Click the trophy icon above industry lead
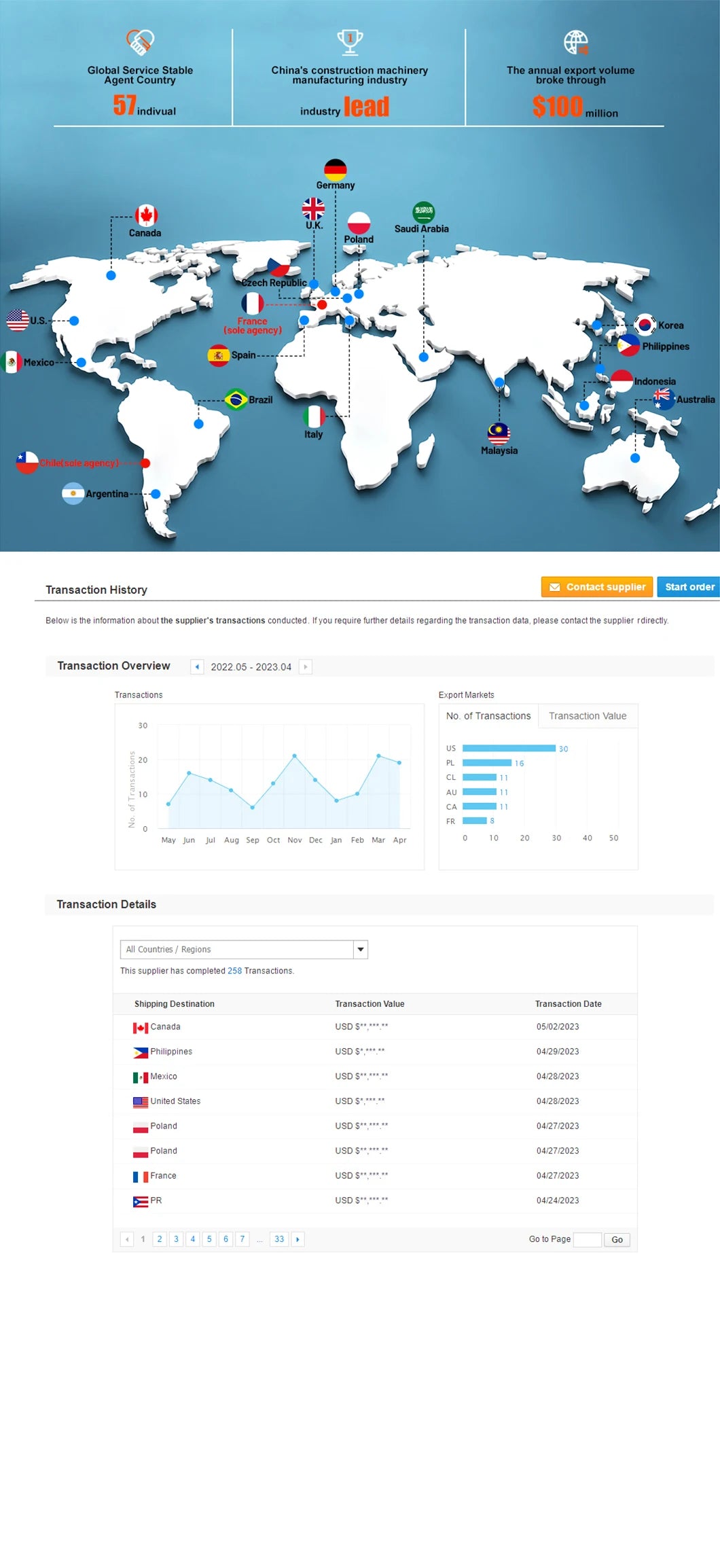This screenshot has width=720, height=1568. pyautogui.click(x=350, y=42)
